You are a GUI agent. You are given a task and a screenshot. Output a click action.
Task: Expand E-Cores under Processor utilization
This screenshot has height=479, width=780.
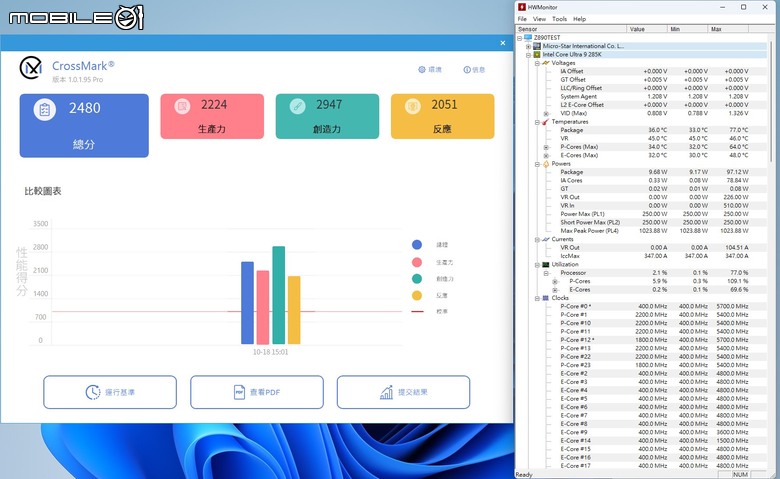pyautogui.click(x=555, y=290)
